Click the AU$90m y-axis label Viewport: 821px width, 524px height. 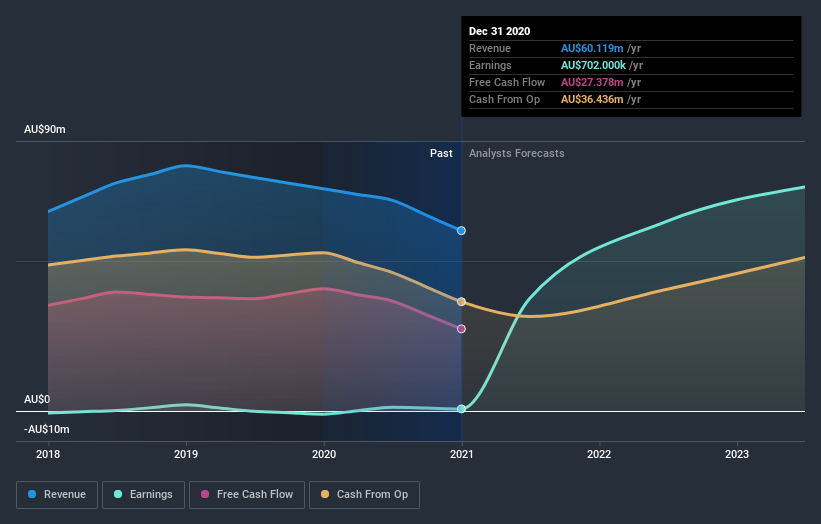(x=45, y=129)
